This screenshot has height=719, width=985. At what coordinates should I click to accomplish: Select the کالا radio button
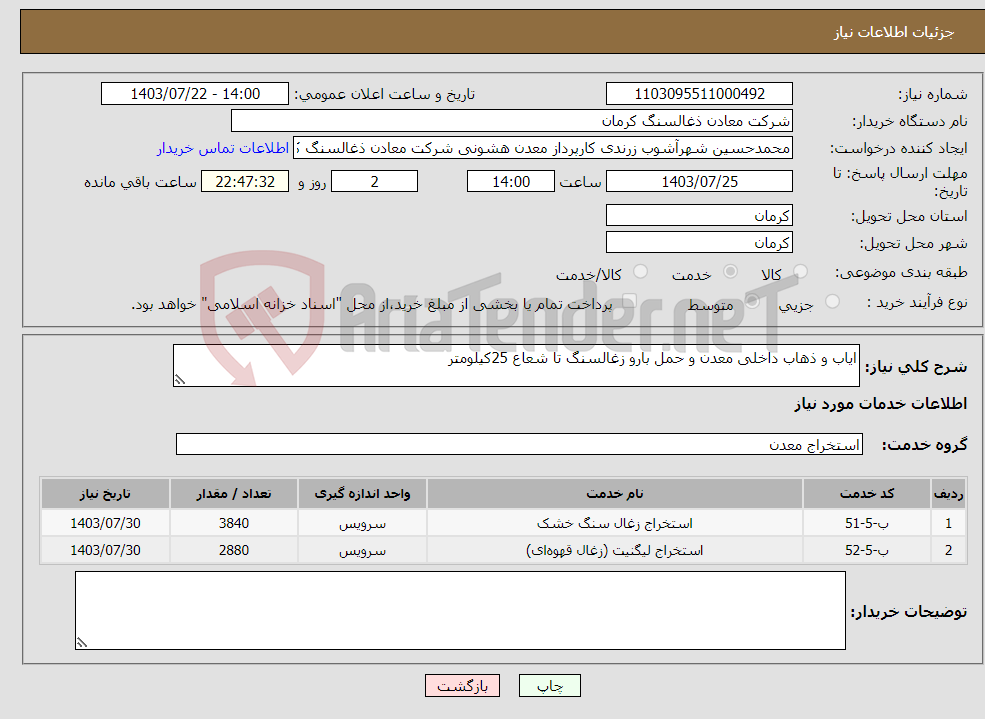click(800, 271)
